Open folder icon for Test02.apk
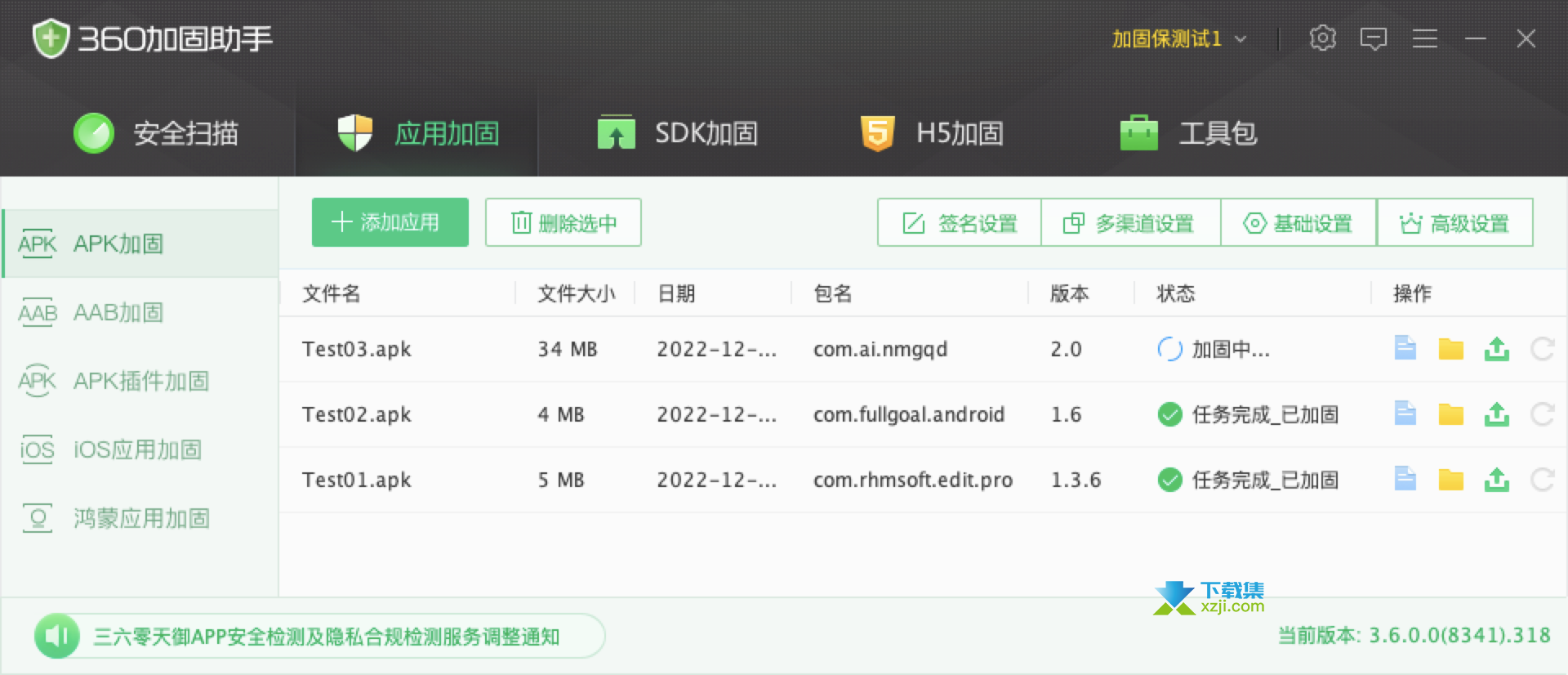Screen dimensions: 1568x675 (1450, 414)
